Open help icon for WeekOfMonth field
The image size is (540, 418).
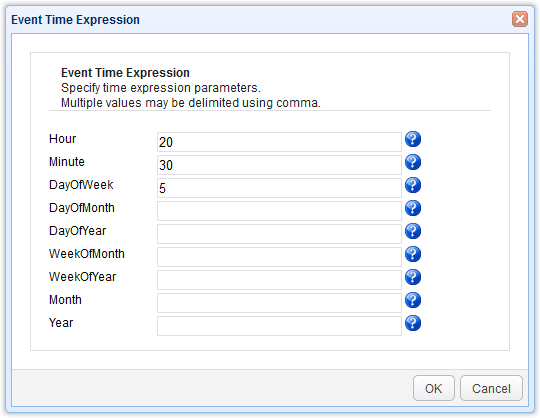[413, 254]
